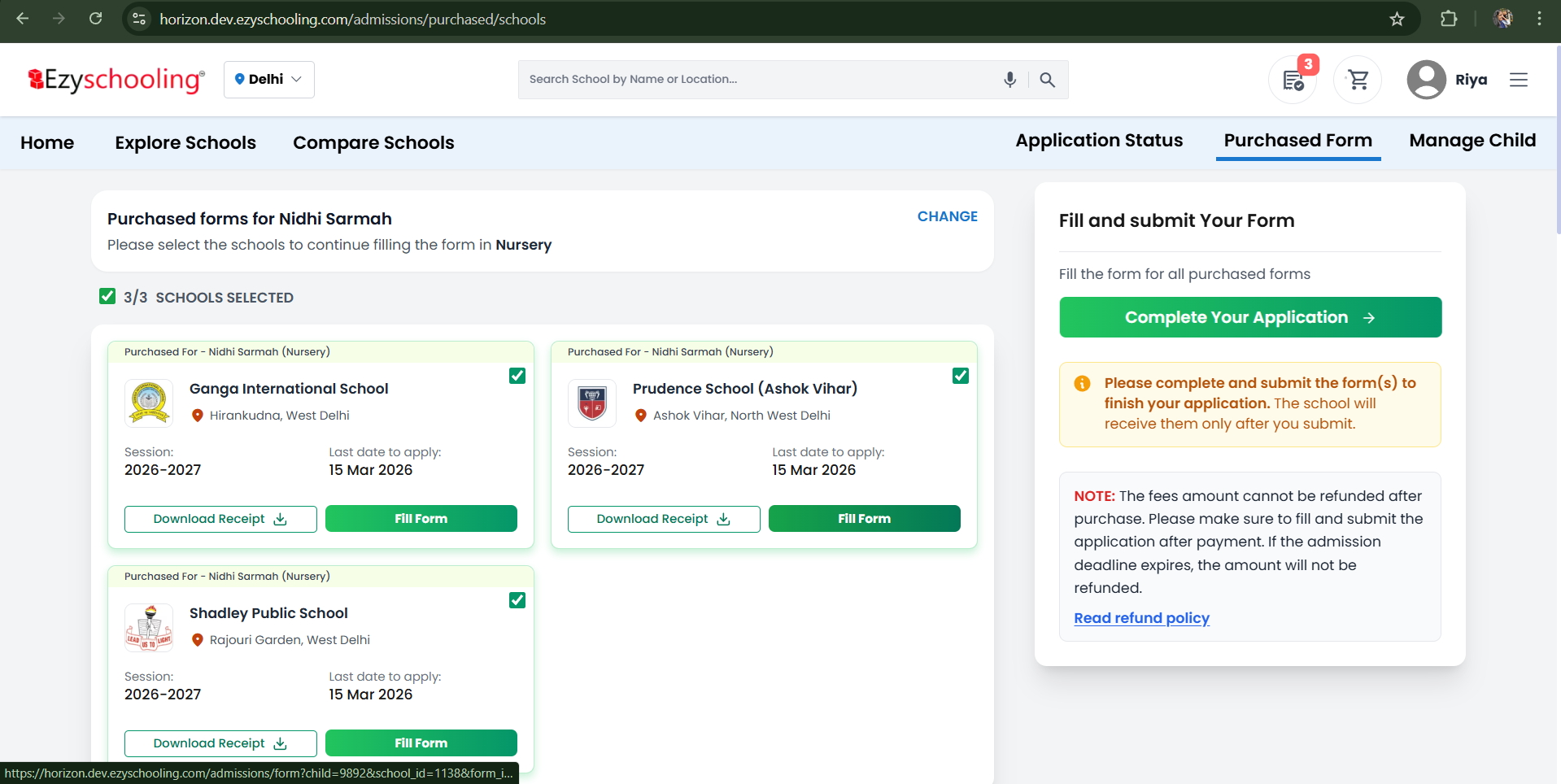Open the shopping cart icon
Viewport: 1561px width, 784px height.
coord(1358,80)
